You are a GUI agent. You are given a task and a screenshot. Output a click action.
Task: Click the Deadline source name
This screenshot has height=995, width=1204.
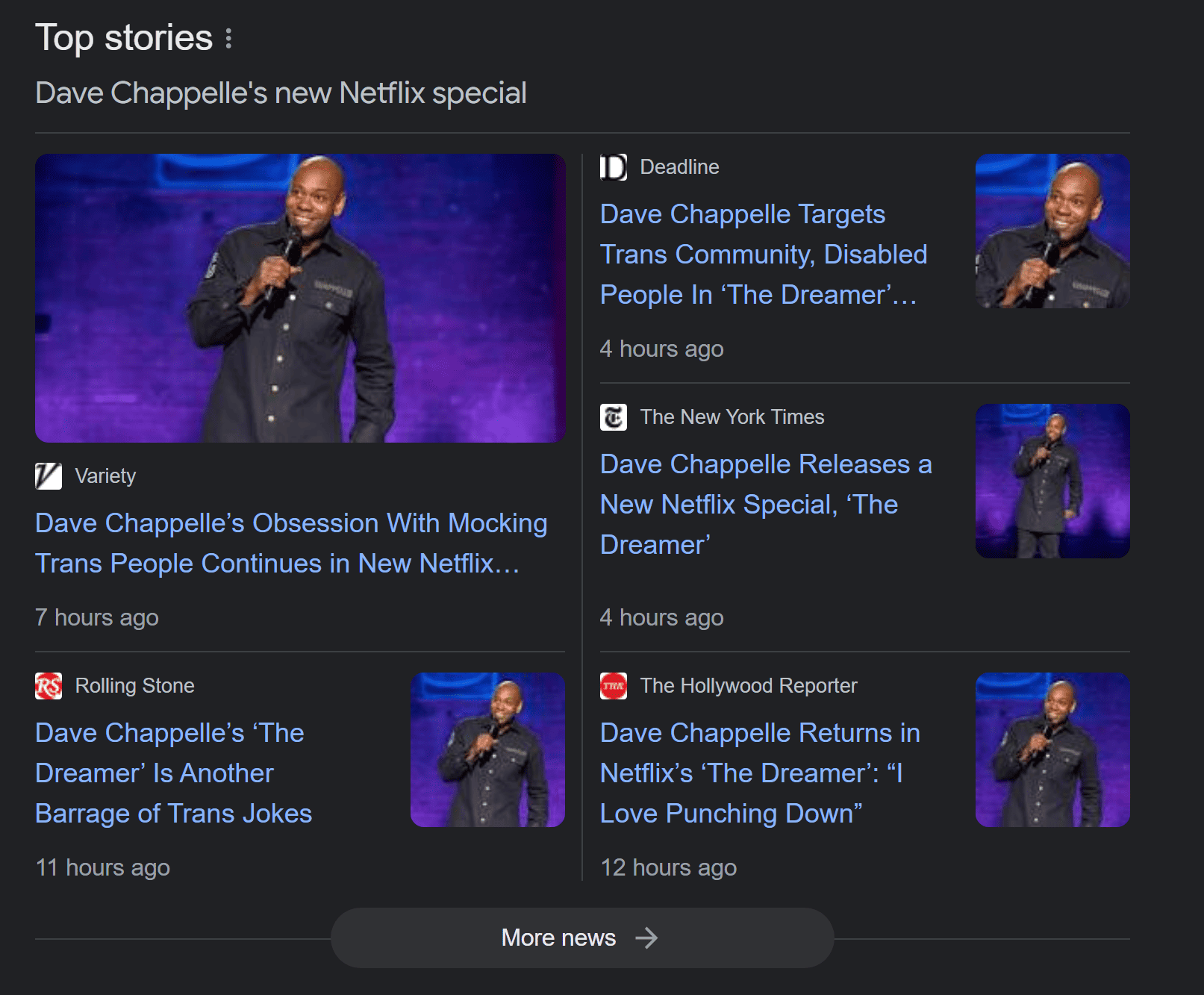pos(679,167)
